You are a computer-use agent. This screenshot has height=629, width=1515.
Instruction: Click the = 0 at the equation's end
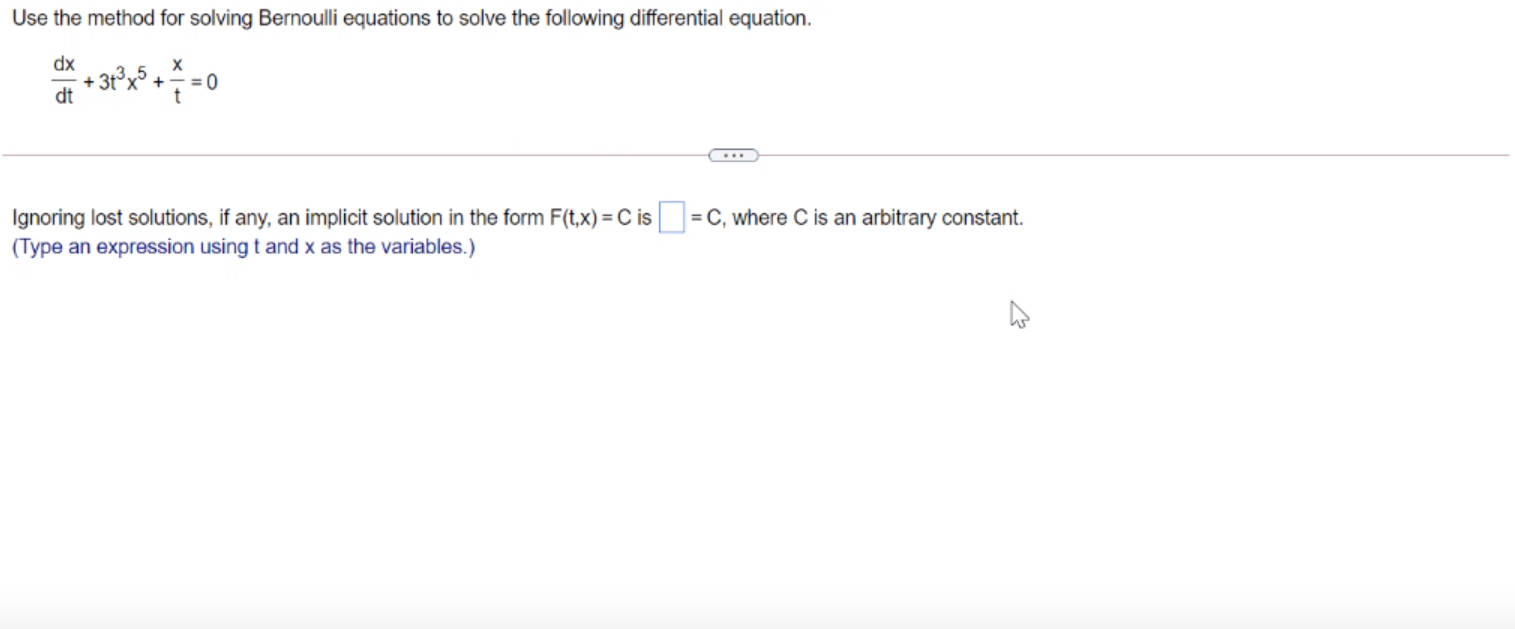click(205, 82)
